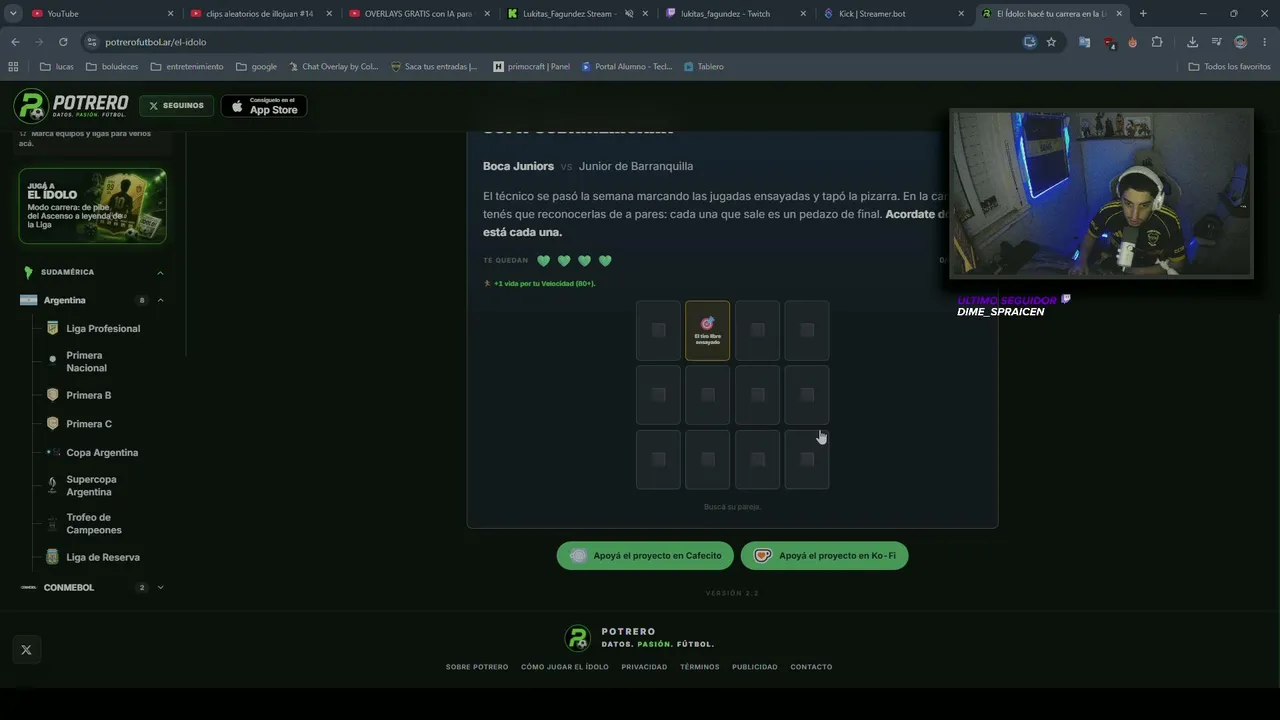1280x720 pixels.
Task: Open the TÉRMINOS footer link
Action: 700,667
